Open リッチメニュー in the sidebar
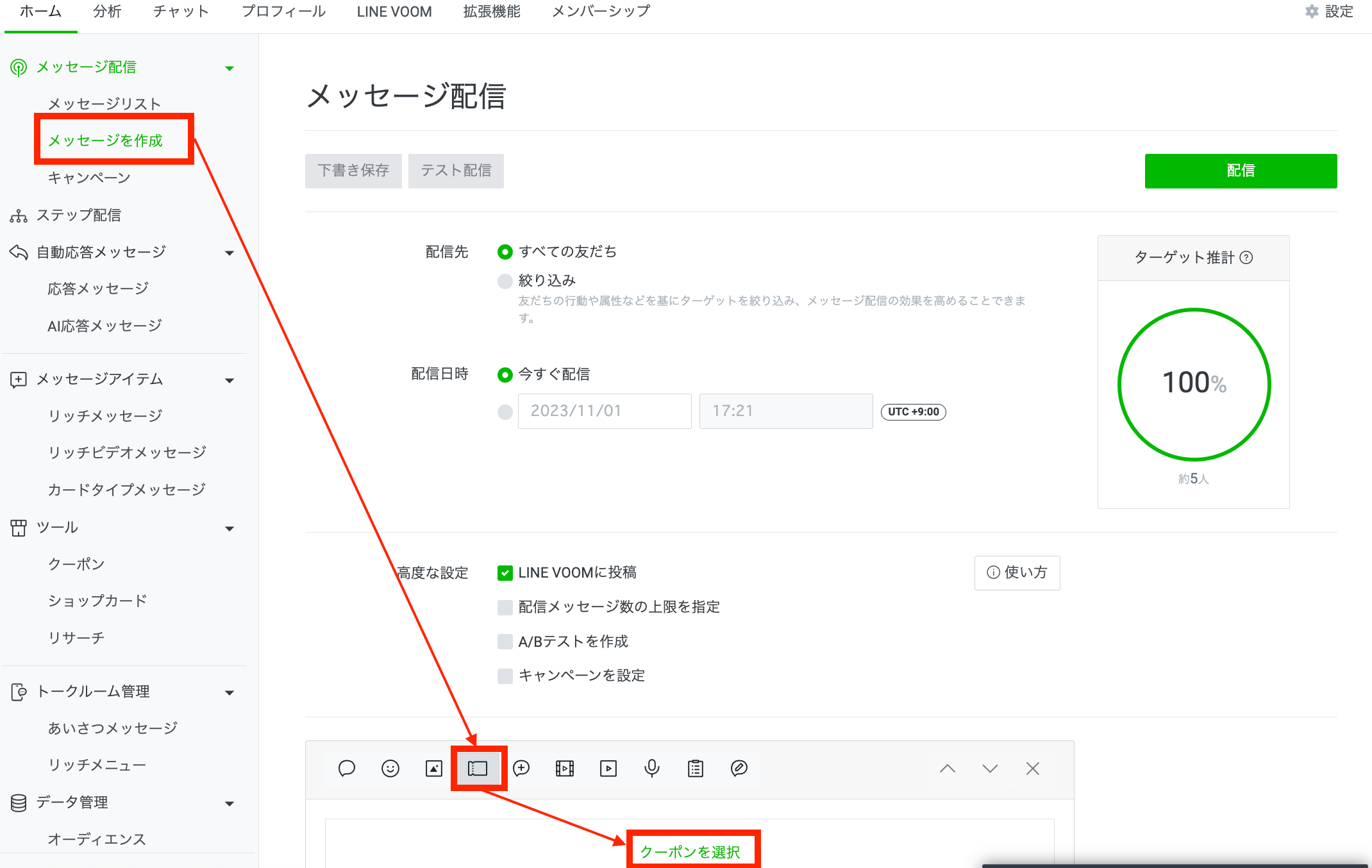1372x868 pixels. 97,765
